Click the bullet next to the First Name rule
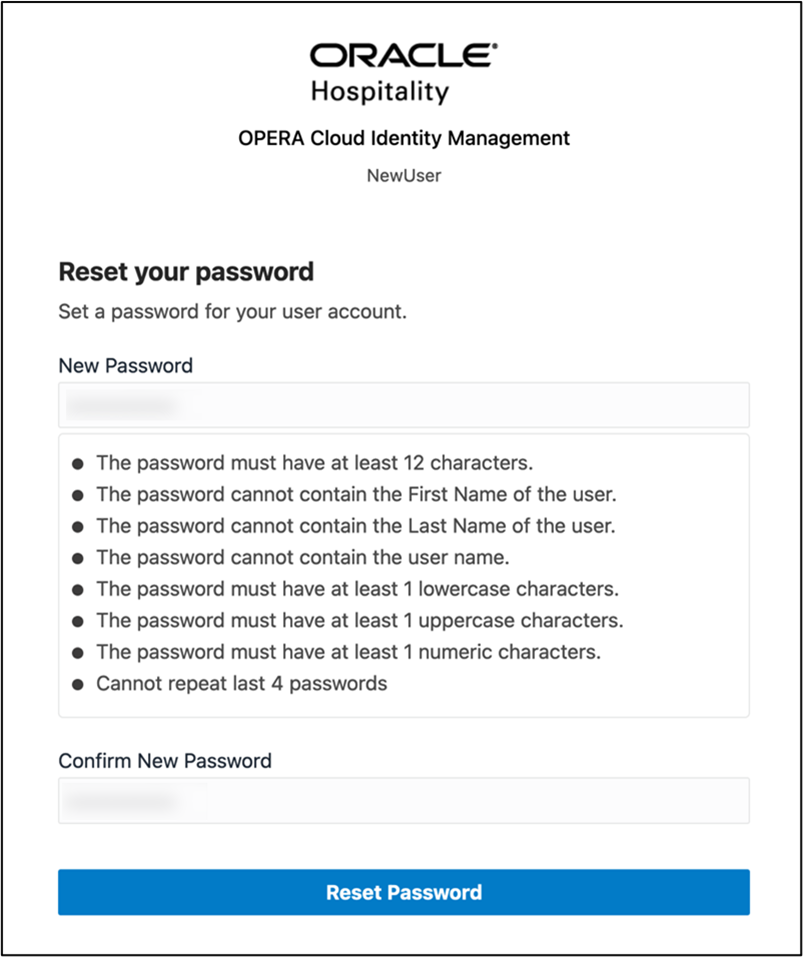803x957 pixels. pyautogui.click(x=79, y=494)
